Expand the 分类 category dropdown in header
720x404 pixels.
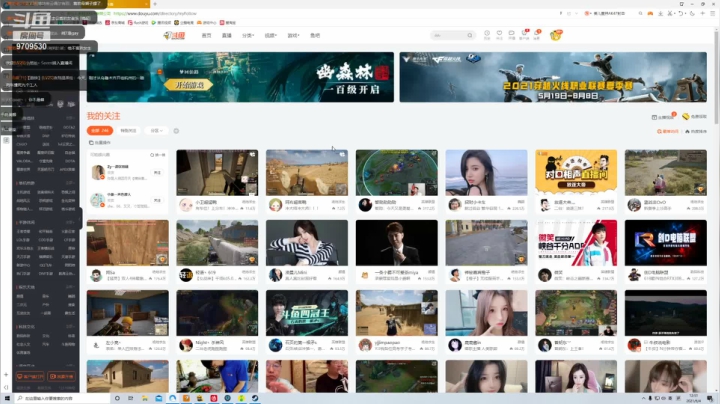(248, 35)
